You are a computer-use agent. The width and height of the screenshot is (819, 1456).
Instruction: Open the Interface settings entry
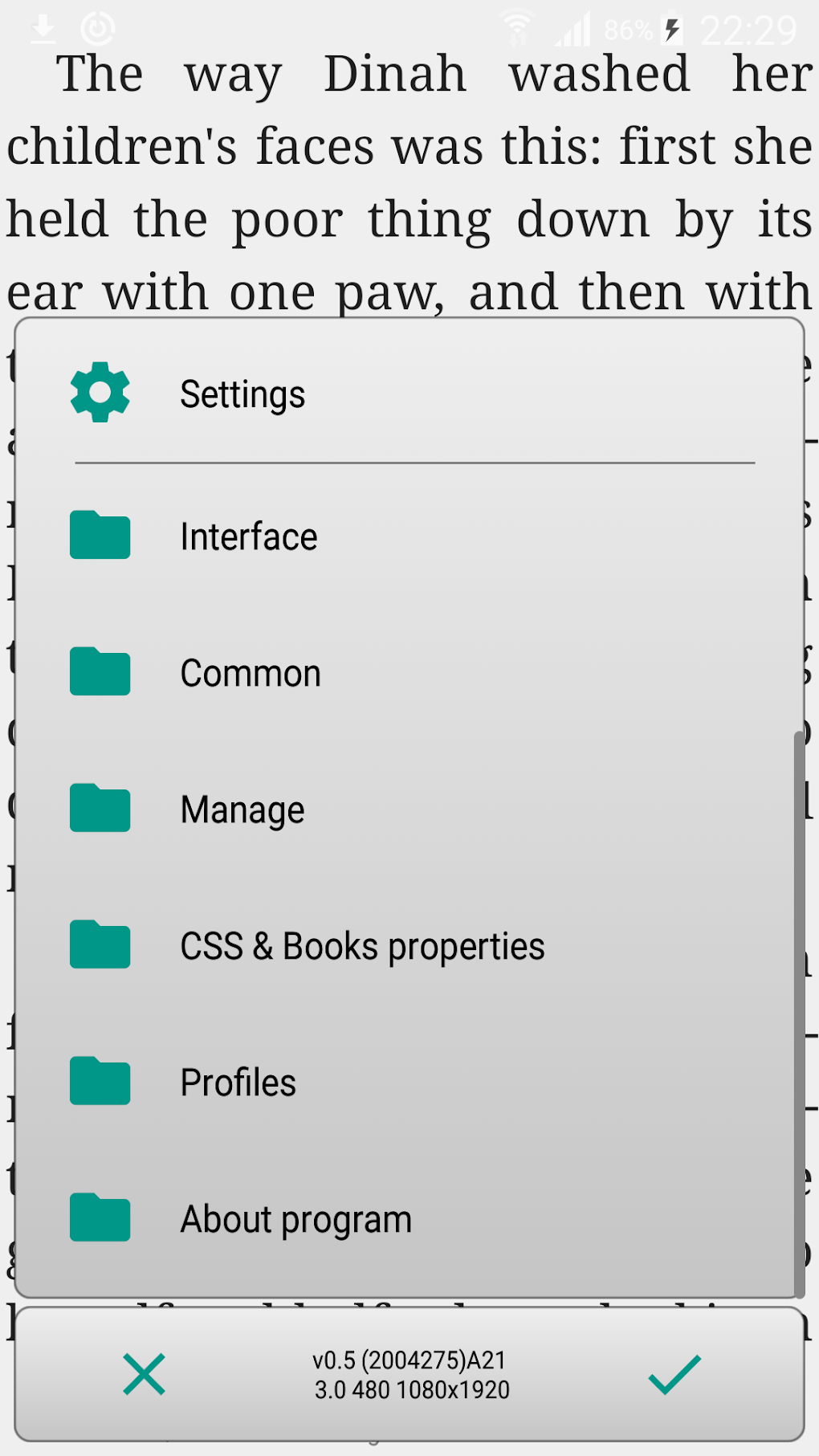(405, 536)
